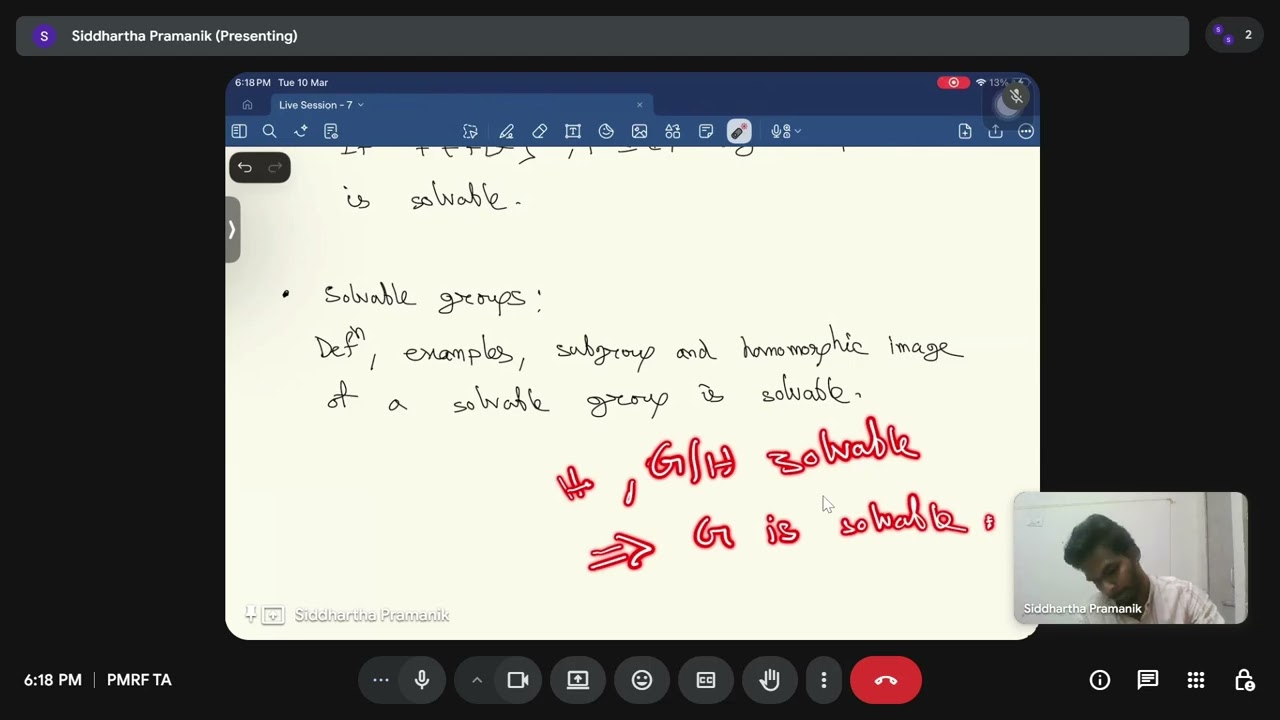
Task: Add a sticky note comment tool
Action: [706, 131]
